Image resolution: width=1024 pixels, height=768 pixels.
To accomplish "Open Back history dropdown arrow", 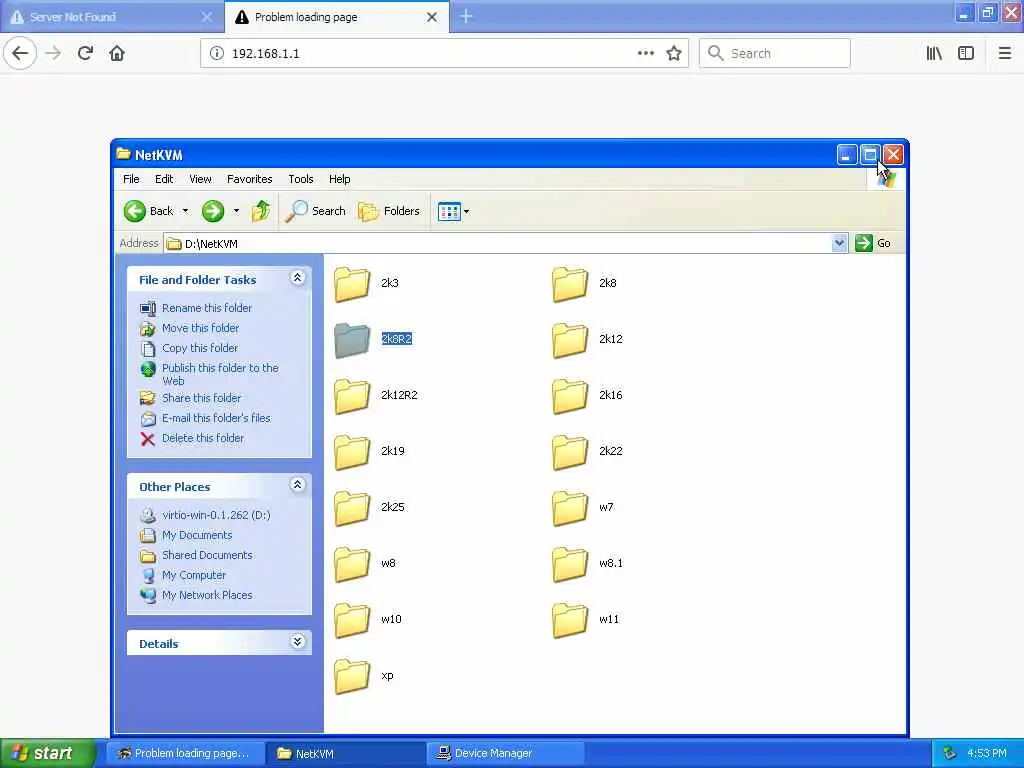I will 185,211.
